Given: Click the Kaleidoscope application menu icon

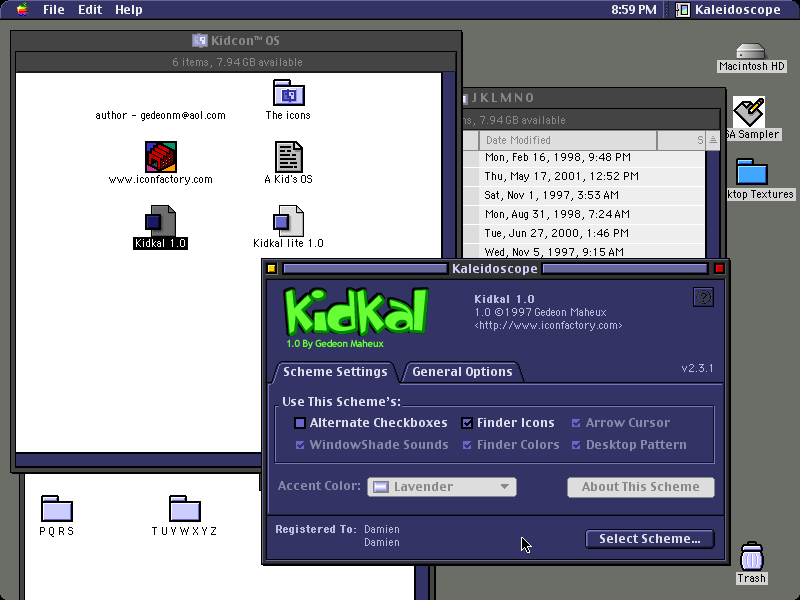Looking at the screenshot, I should [683, 10].
